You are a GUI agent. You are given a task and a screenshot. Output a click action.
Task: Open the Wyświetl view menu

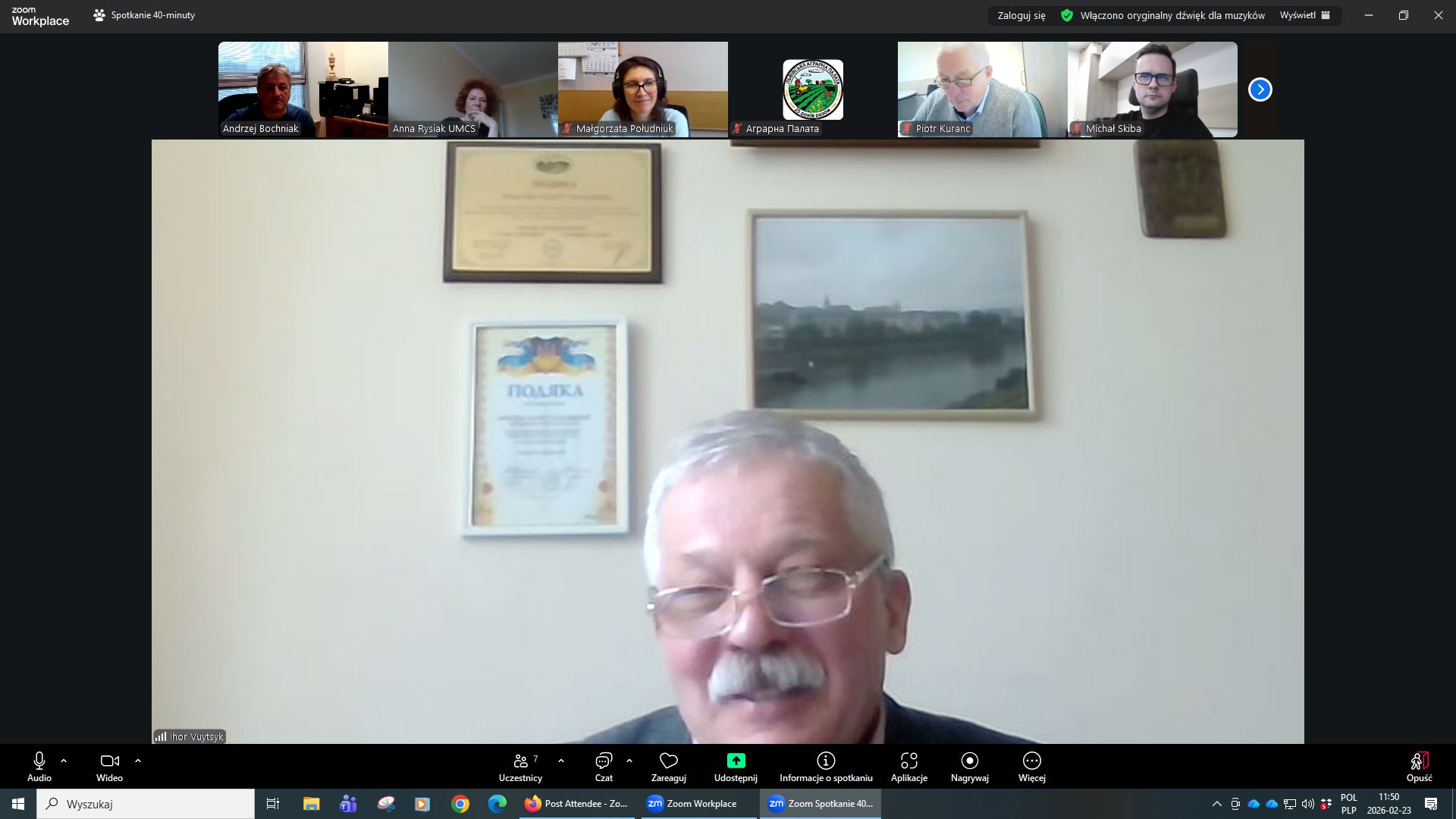pos(1304,15)
